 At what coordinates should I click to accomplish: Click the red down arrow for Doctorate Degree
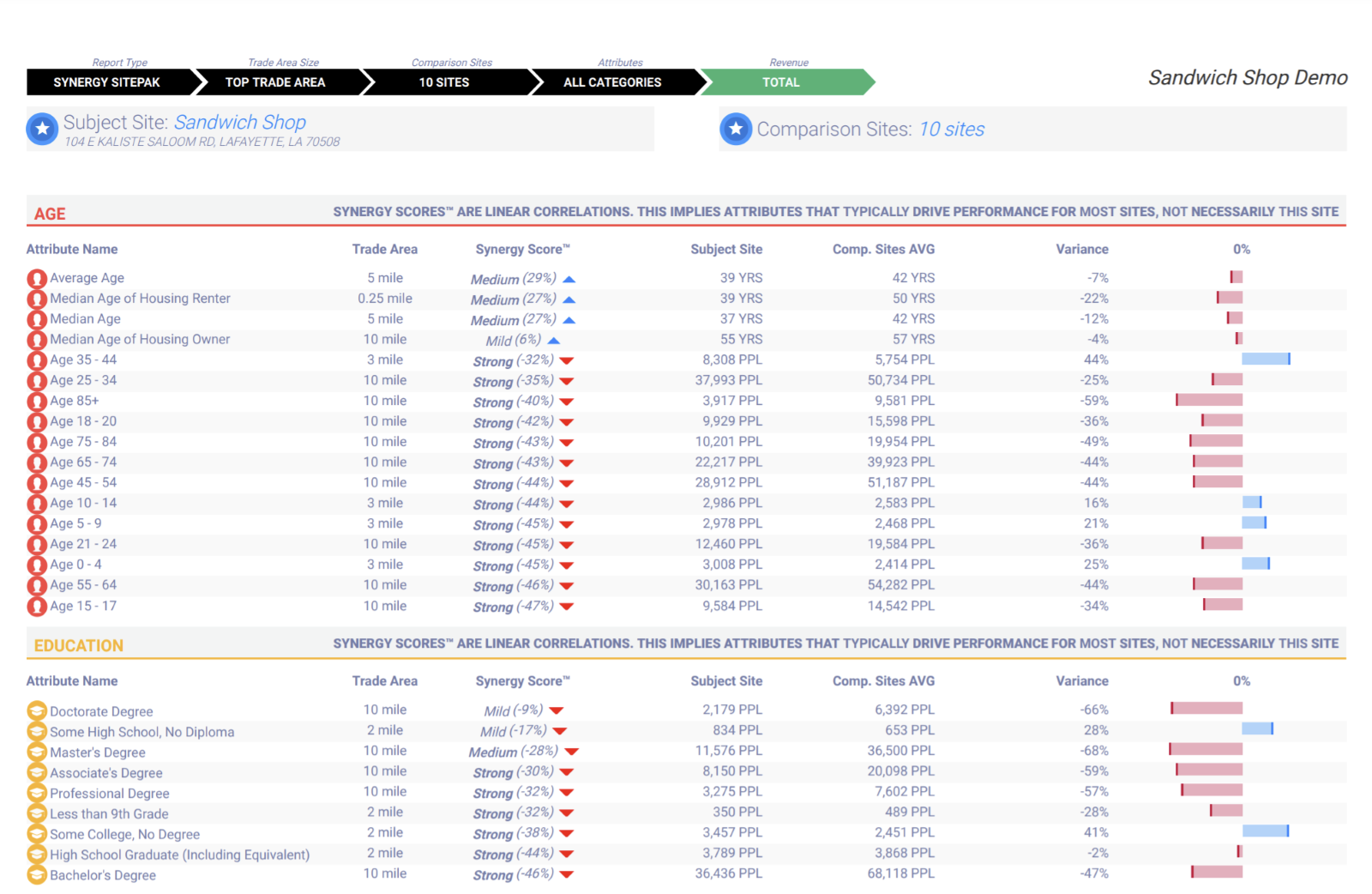click(x=557, y=710)
